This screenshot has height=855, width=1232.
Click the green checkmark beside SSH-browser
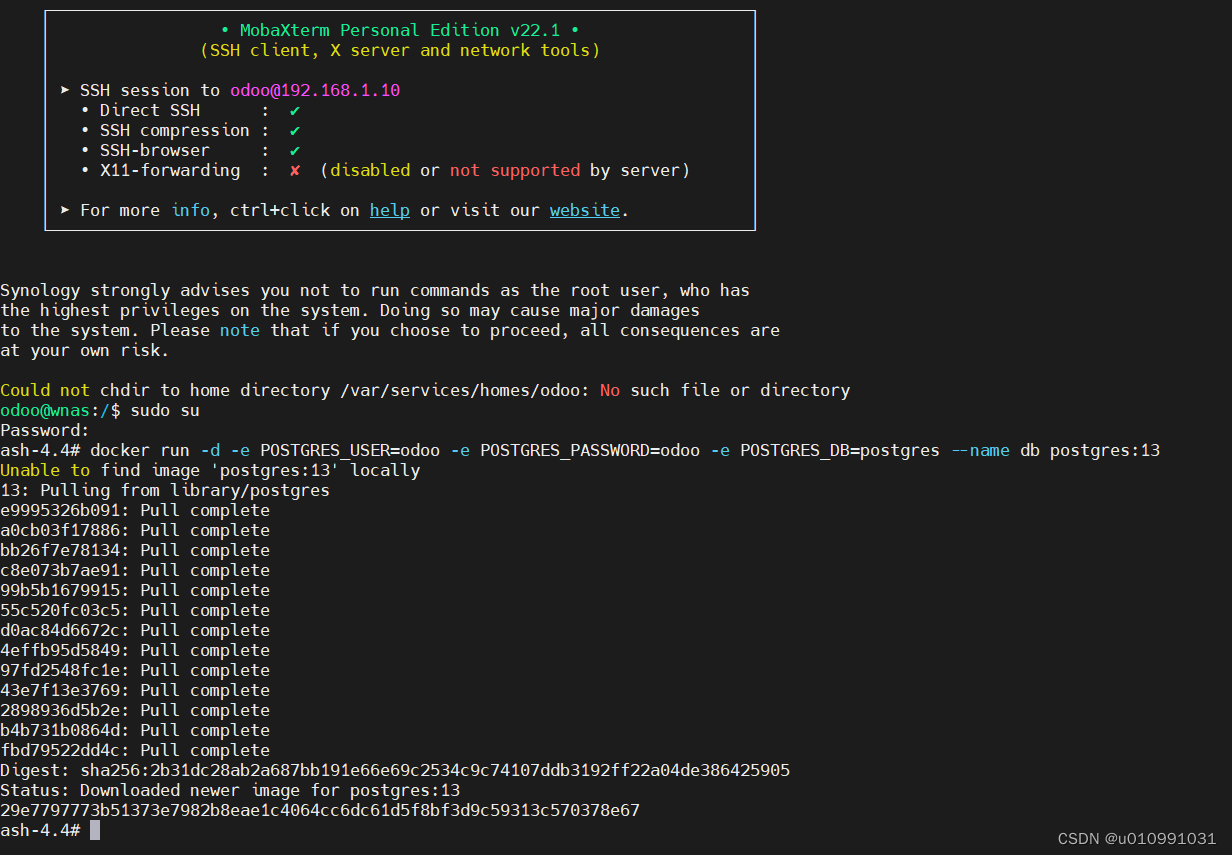pos(295,150)
